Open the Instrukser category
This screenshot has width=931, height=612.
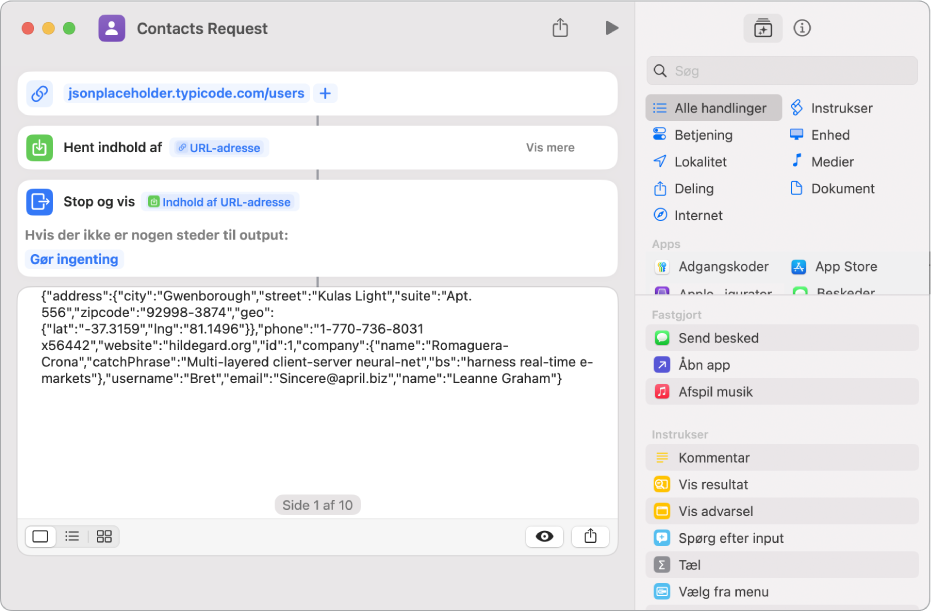point(831,108)
